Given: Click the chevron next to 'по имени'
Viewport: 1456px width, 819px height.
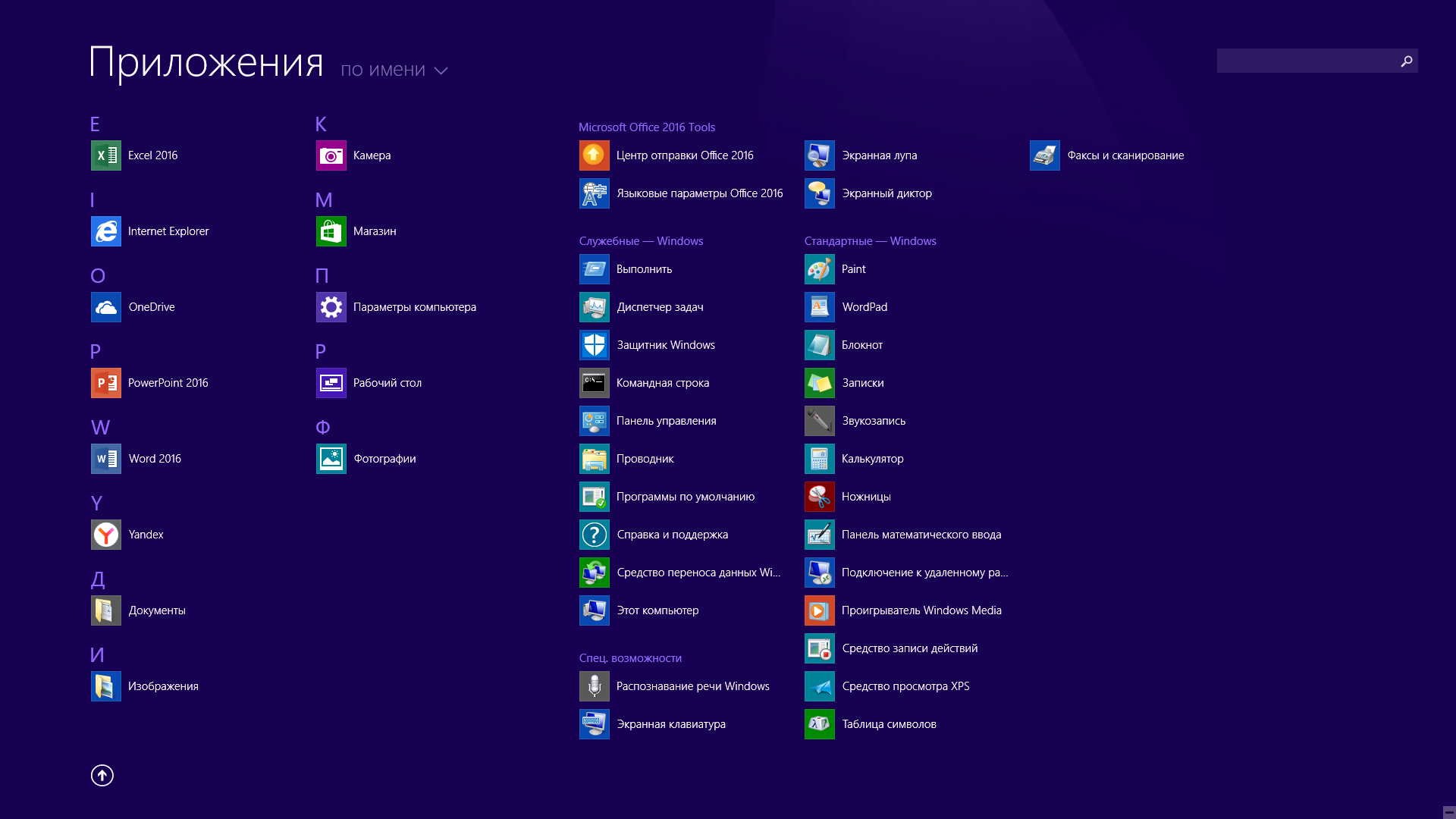Looking at the screenshot, I should coord(441,71).
